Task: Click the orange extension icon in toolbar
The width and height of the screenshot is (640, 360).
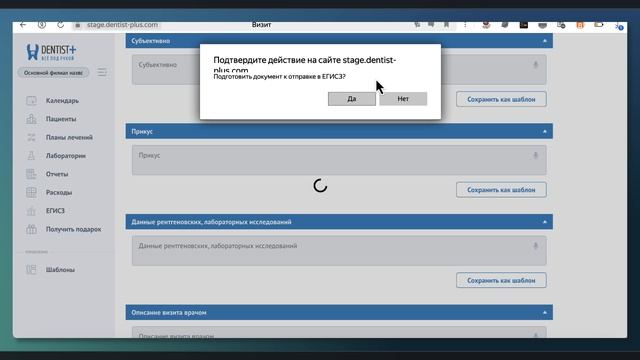Action: coord(580,25)
